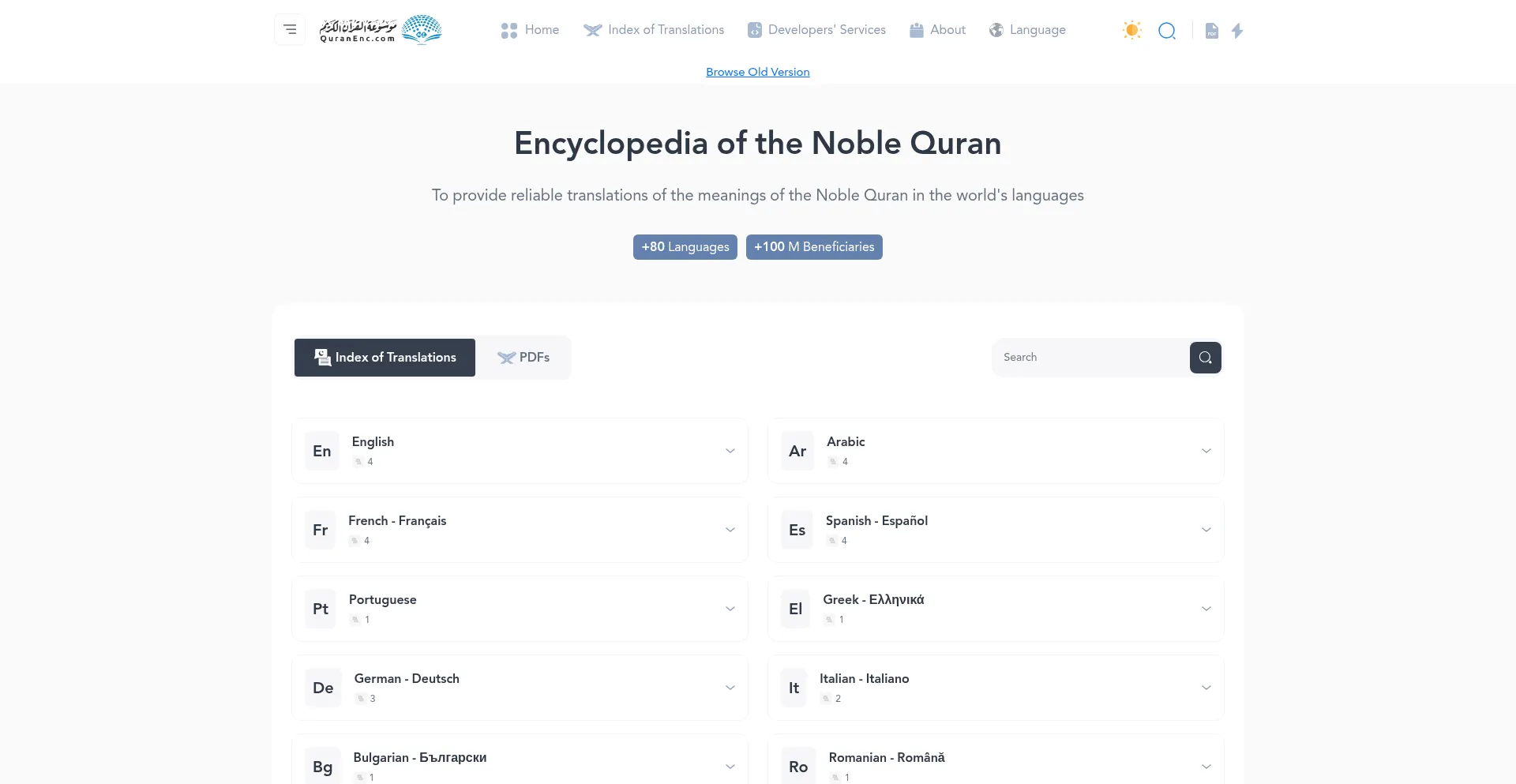Click the QuranEnc.com logo

pyautogui.click(x=381, y=30)
